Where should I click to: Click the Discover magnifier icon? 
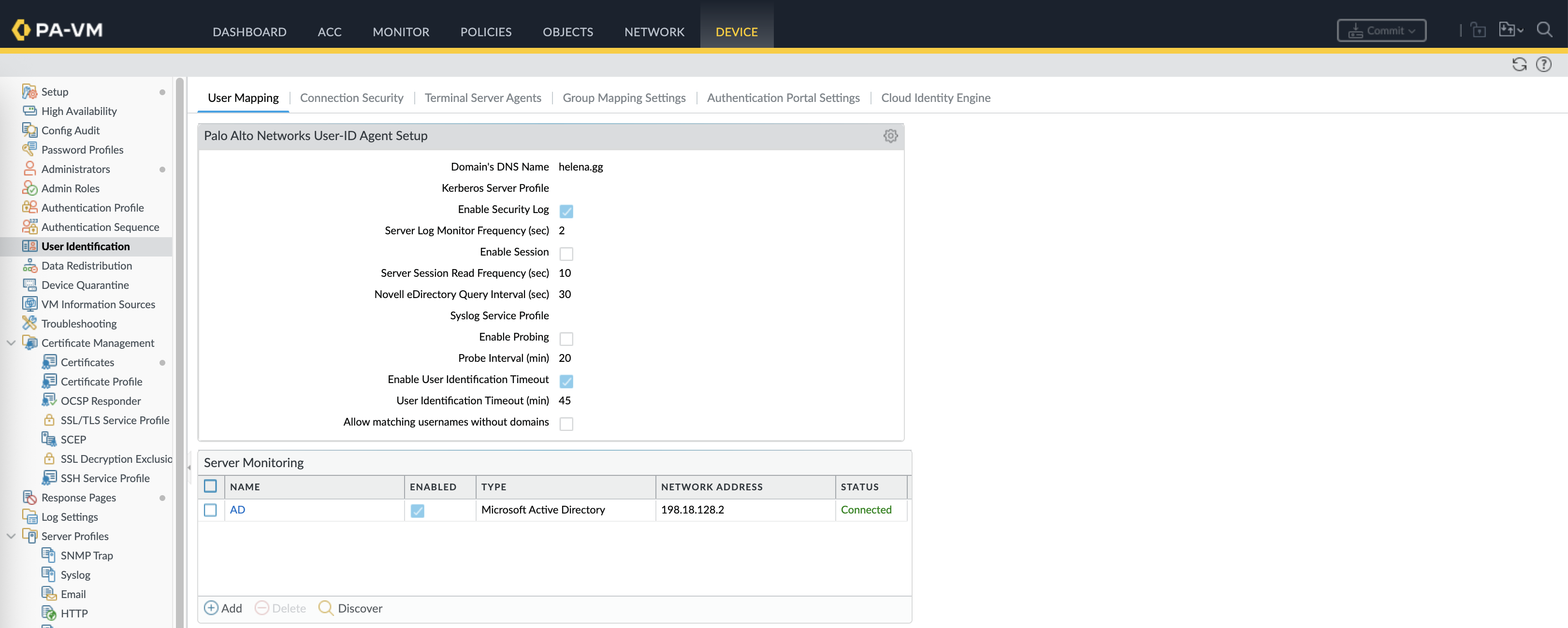[326, 608]
